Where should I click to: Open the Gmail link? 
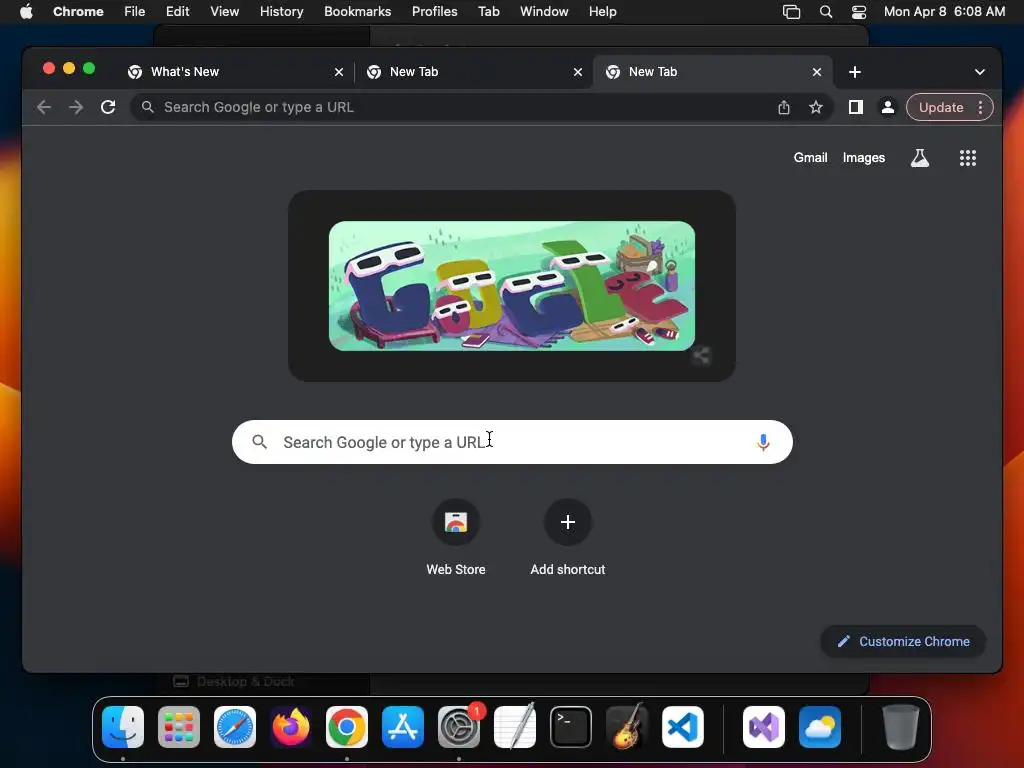tap(810, 157)
